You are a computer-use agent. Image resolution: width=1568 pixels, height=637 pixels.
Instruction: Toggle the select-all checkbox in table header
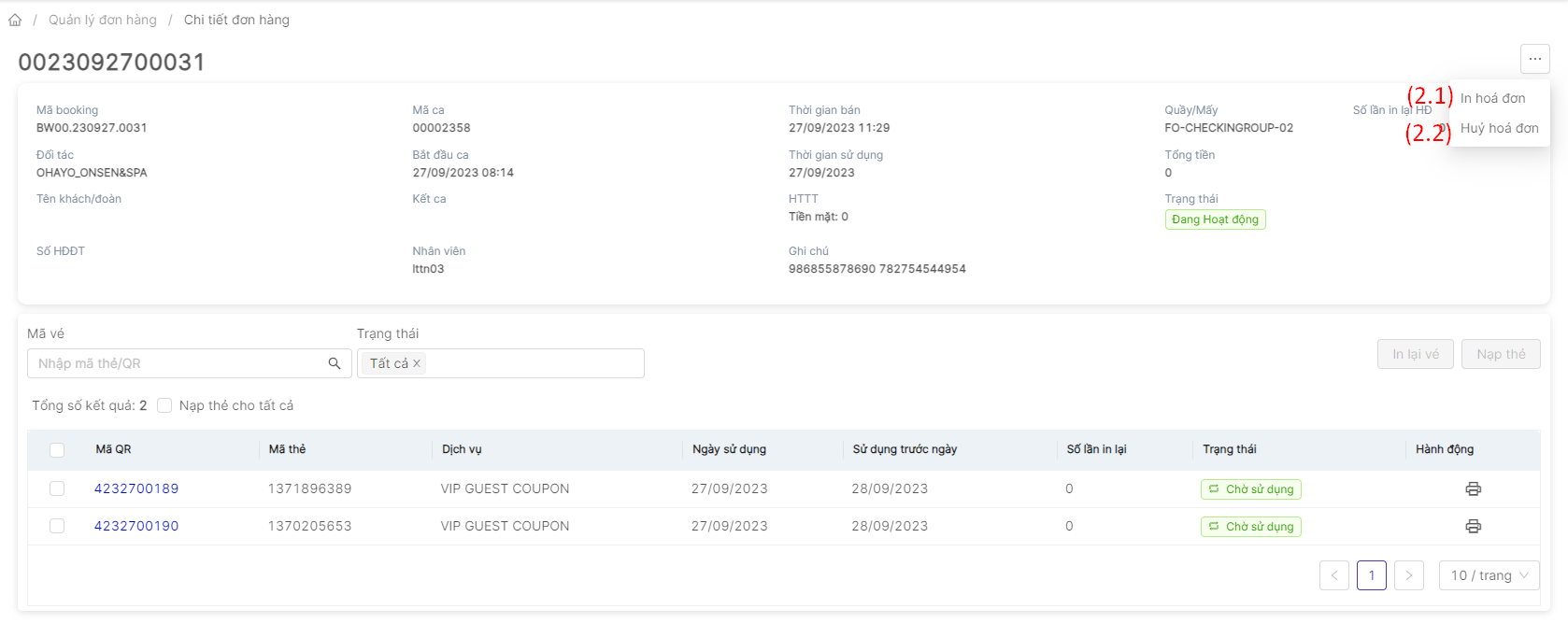(x=57, y=450)
